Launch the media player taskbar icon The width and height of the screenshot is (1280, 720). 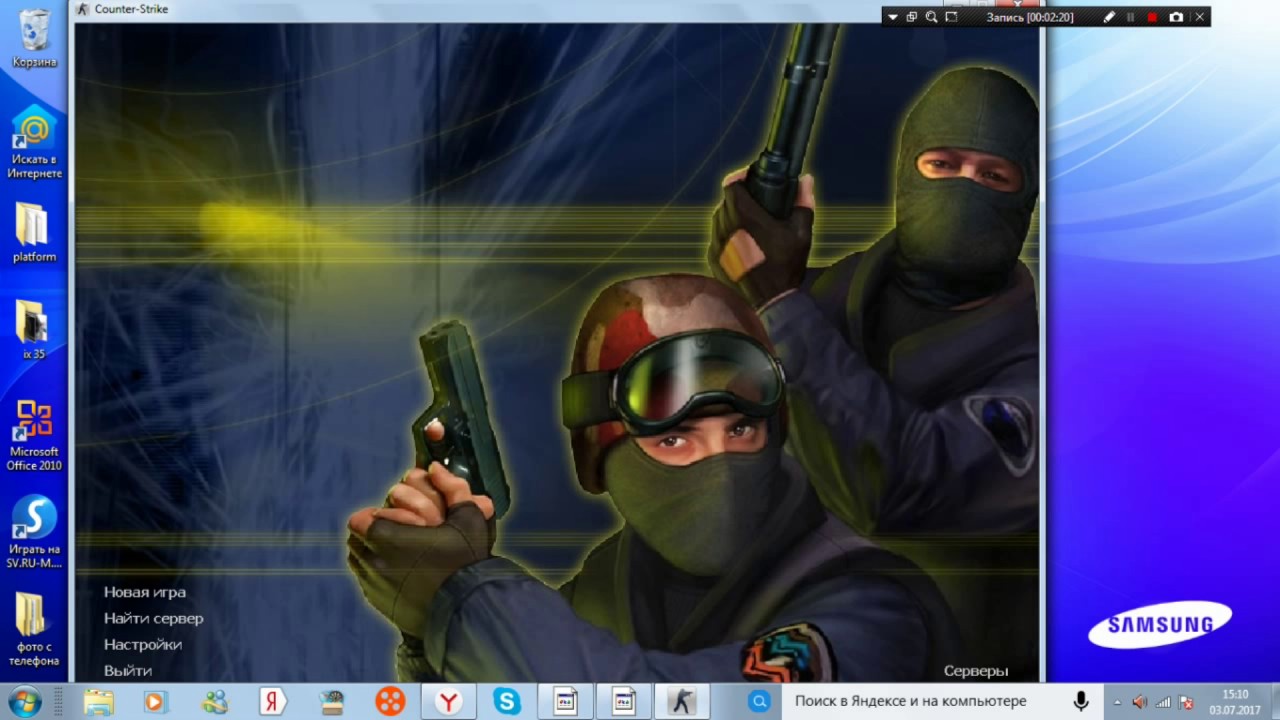154,701
